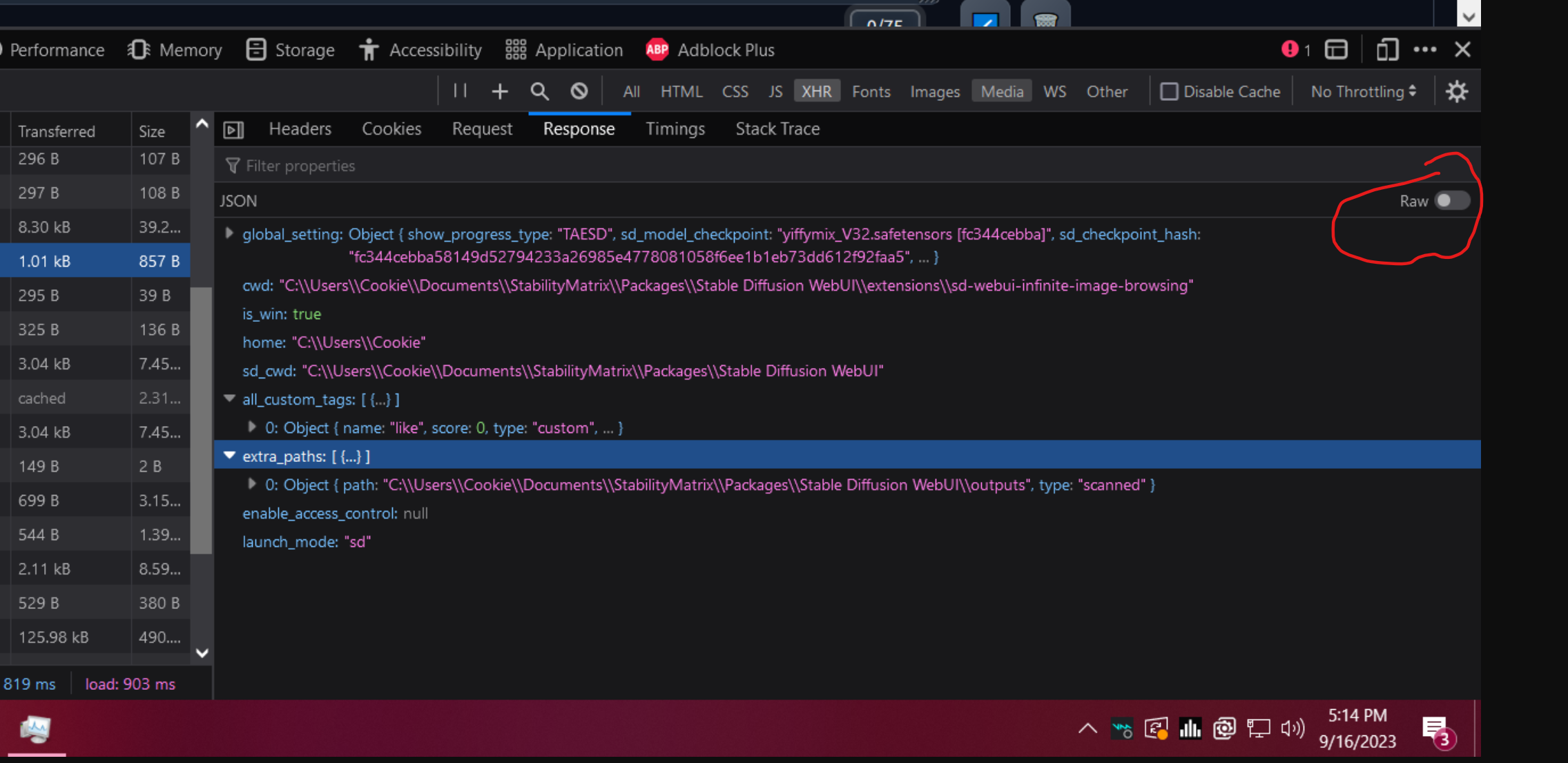Select the Fonts request filter

tap(871, 90)
